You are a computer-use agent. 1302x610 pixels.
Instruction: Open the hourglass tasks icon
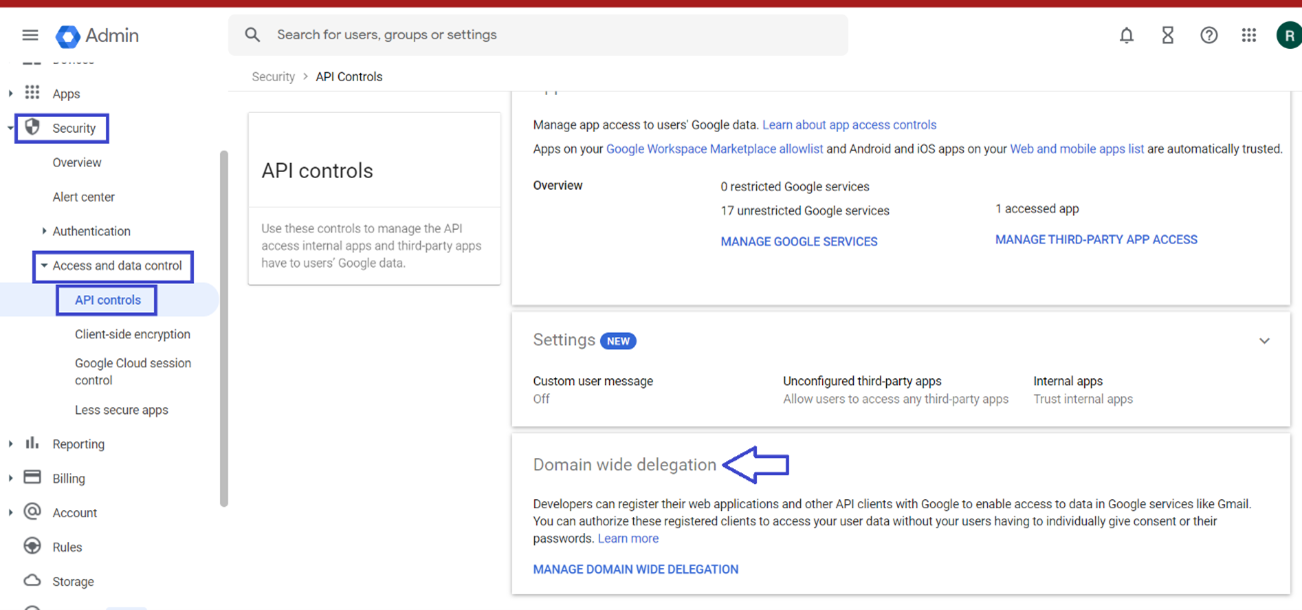tap(1168, 35)
